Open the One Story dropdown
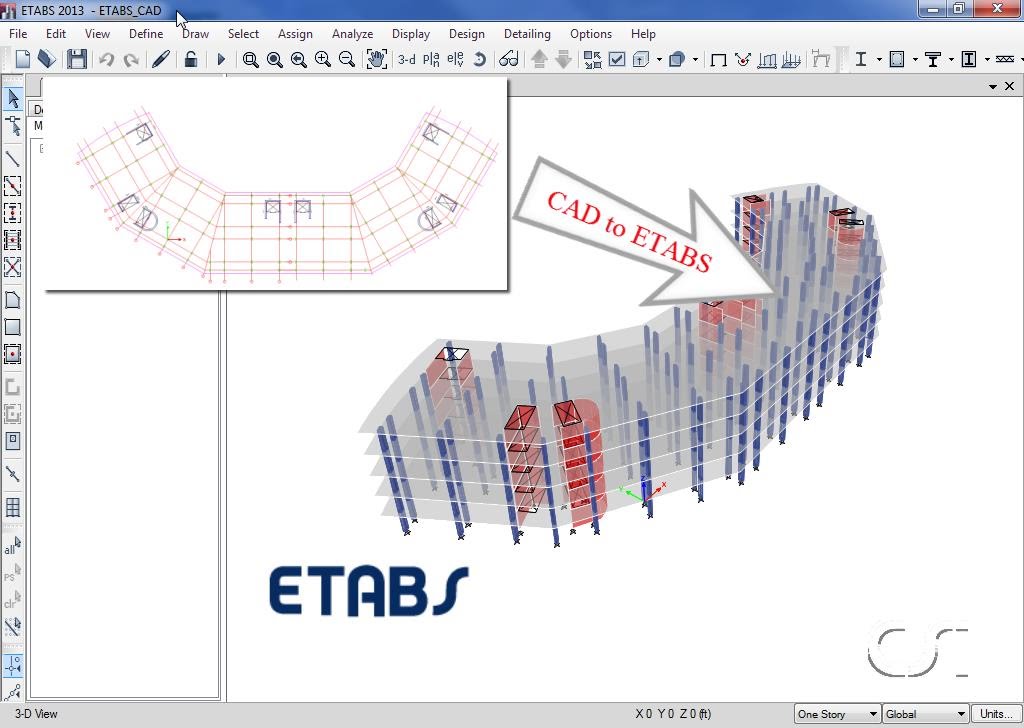This screenshot has height=728, width=1024. click(837, 714)
